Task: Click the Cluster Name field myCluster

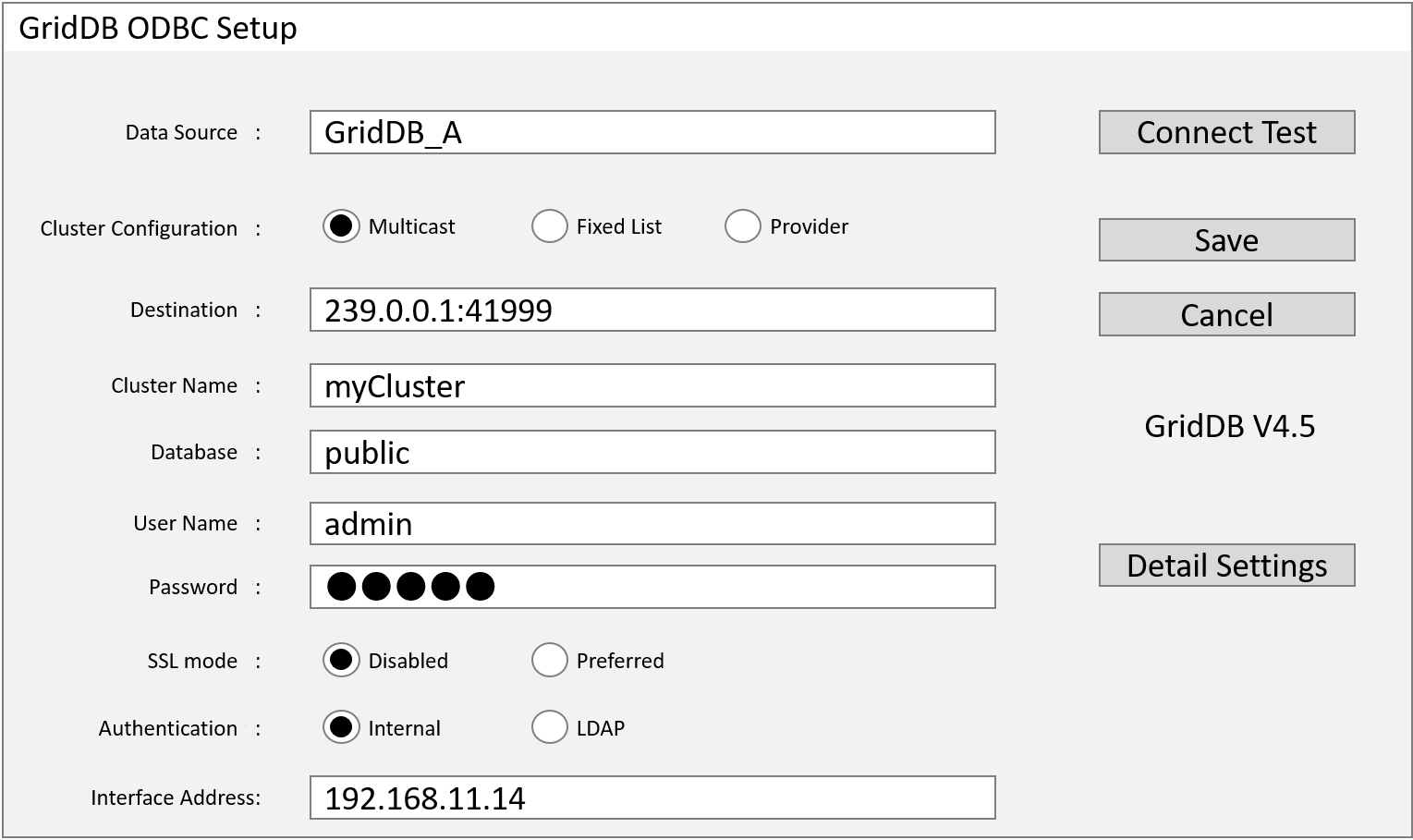Action: [x=652, y=385]
